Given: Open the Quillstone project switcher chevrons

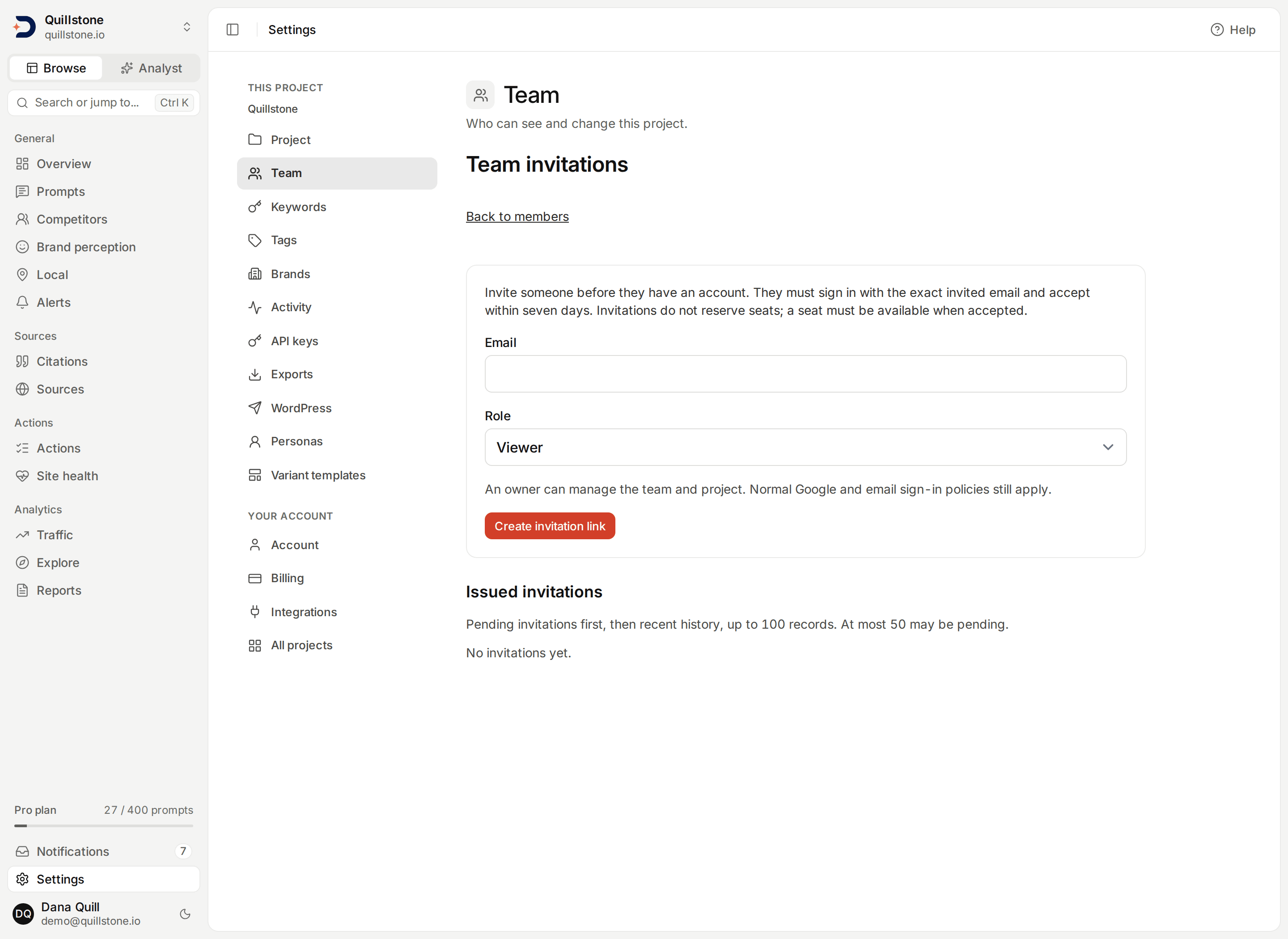Looking at the screenshot, I should coord(186,27).
